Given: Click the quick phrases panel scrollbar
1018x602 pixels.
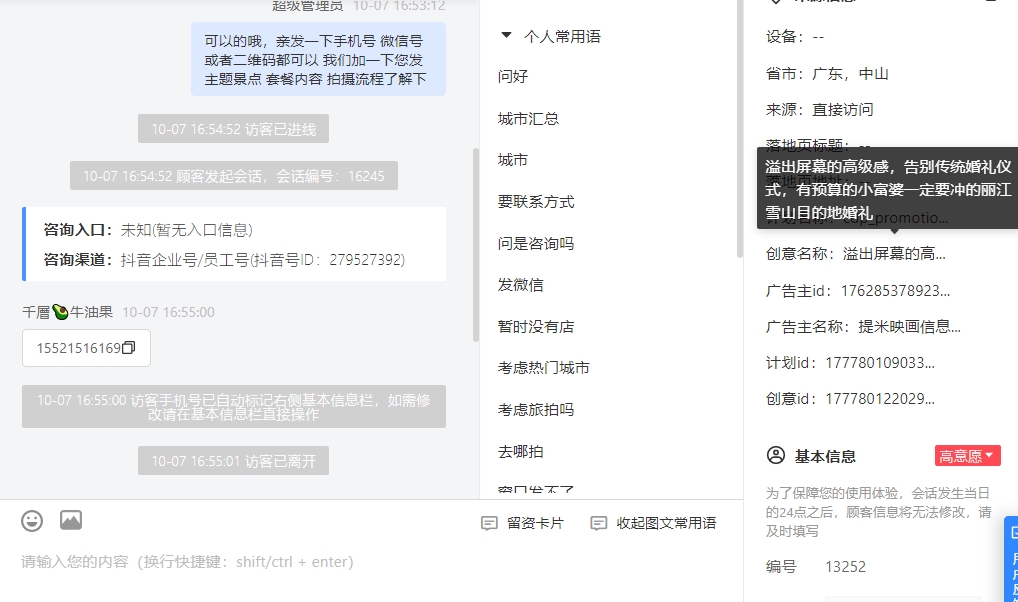Looking at the screenshot, I should (739, 130).
